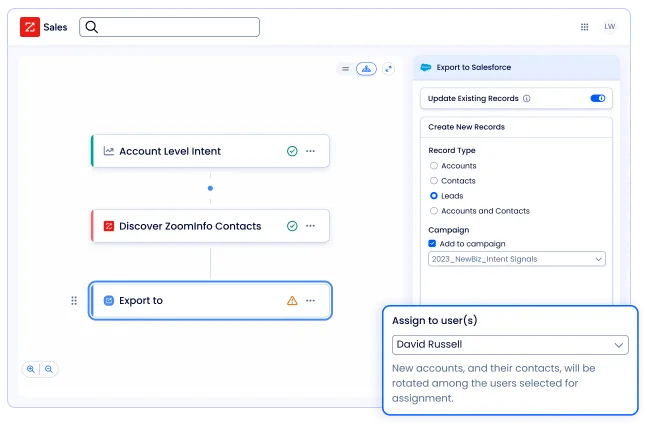This screenshot has height=424, width=646.
Task: Toggle Update Existing Records switch
Action: pos(598,98)
